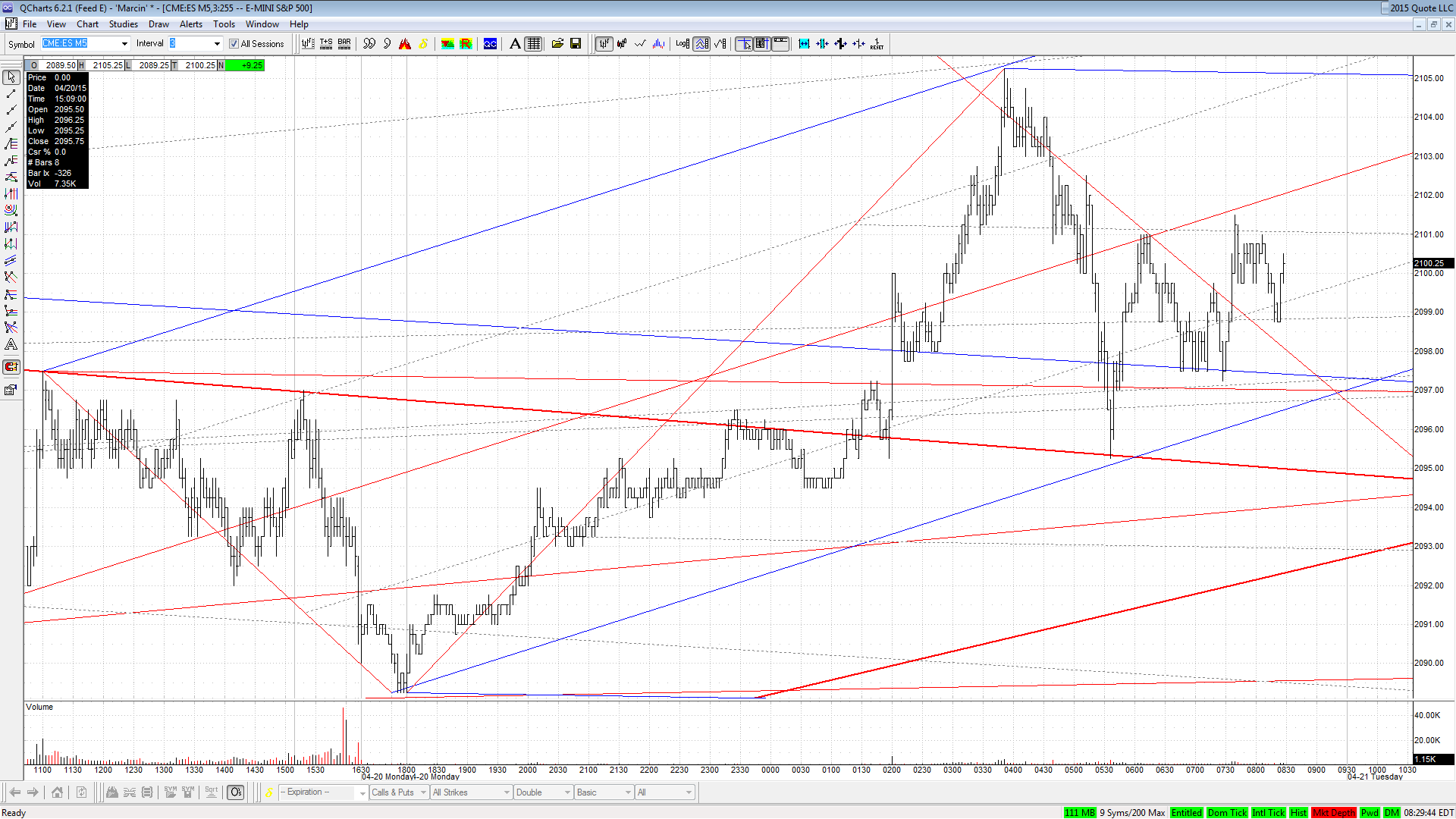Toggle the 'Os' options button in bottom toolbar
Screen dimensions: 1456x819
[x=236, y=792]
